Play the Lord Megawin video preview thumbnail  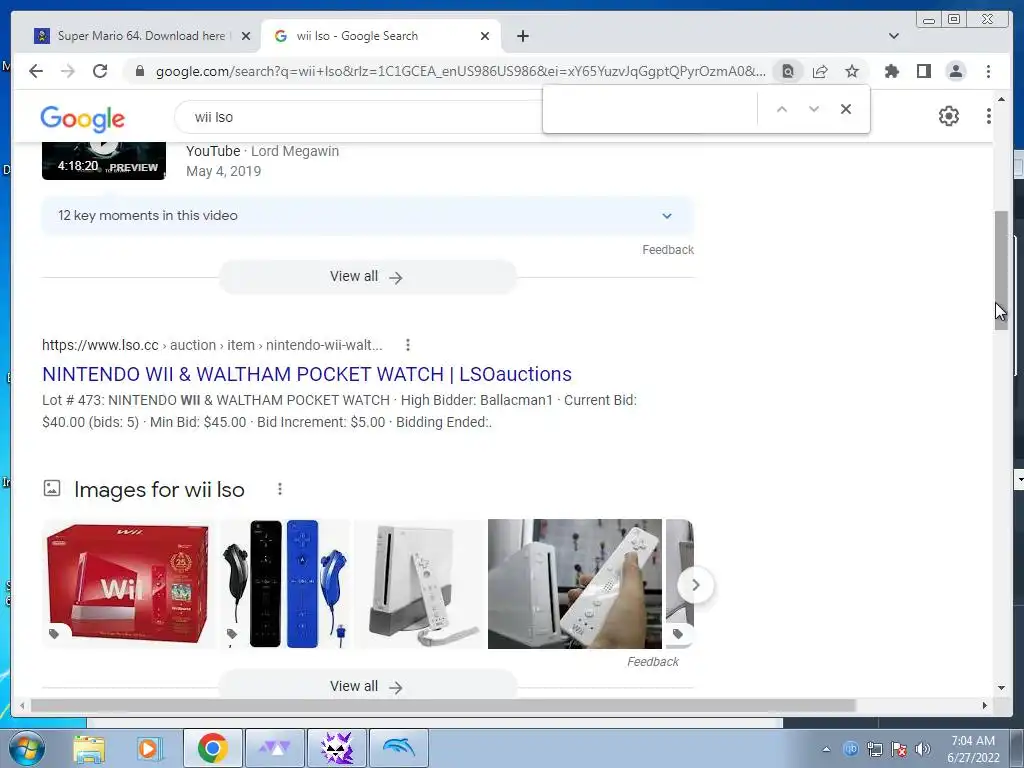[x=104, y=160]
